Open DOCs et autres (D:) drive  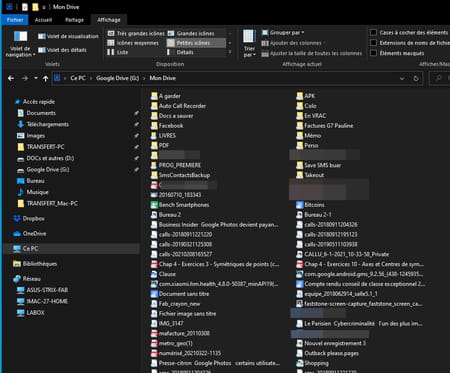(50, 158)
